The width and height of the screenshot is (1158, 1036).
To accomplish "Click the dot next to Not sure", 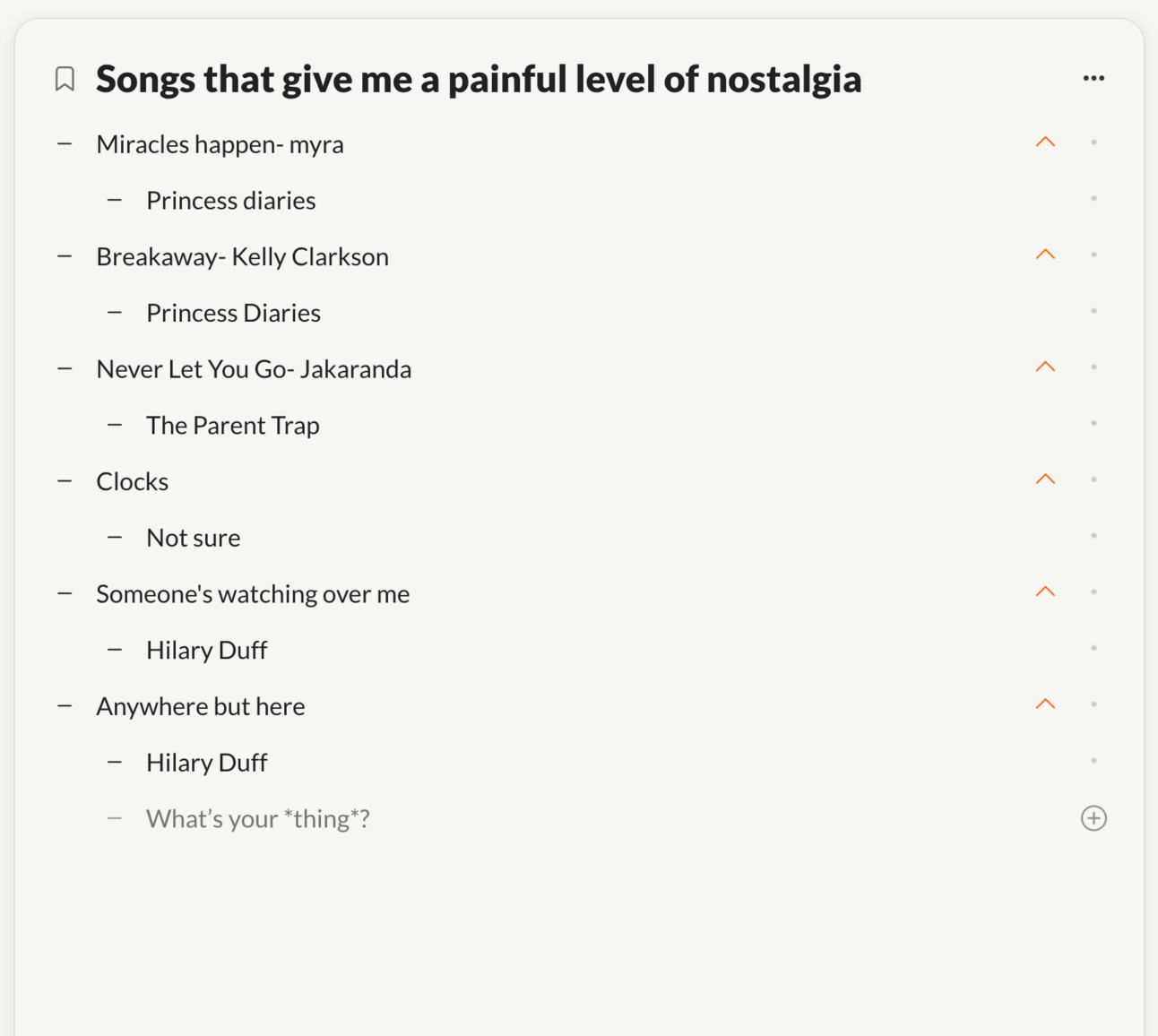I will point(1093,536).
